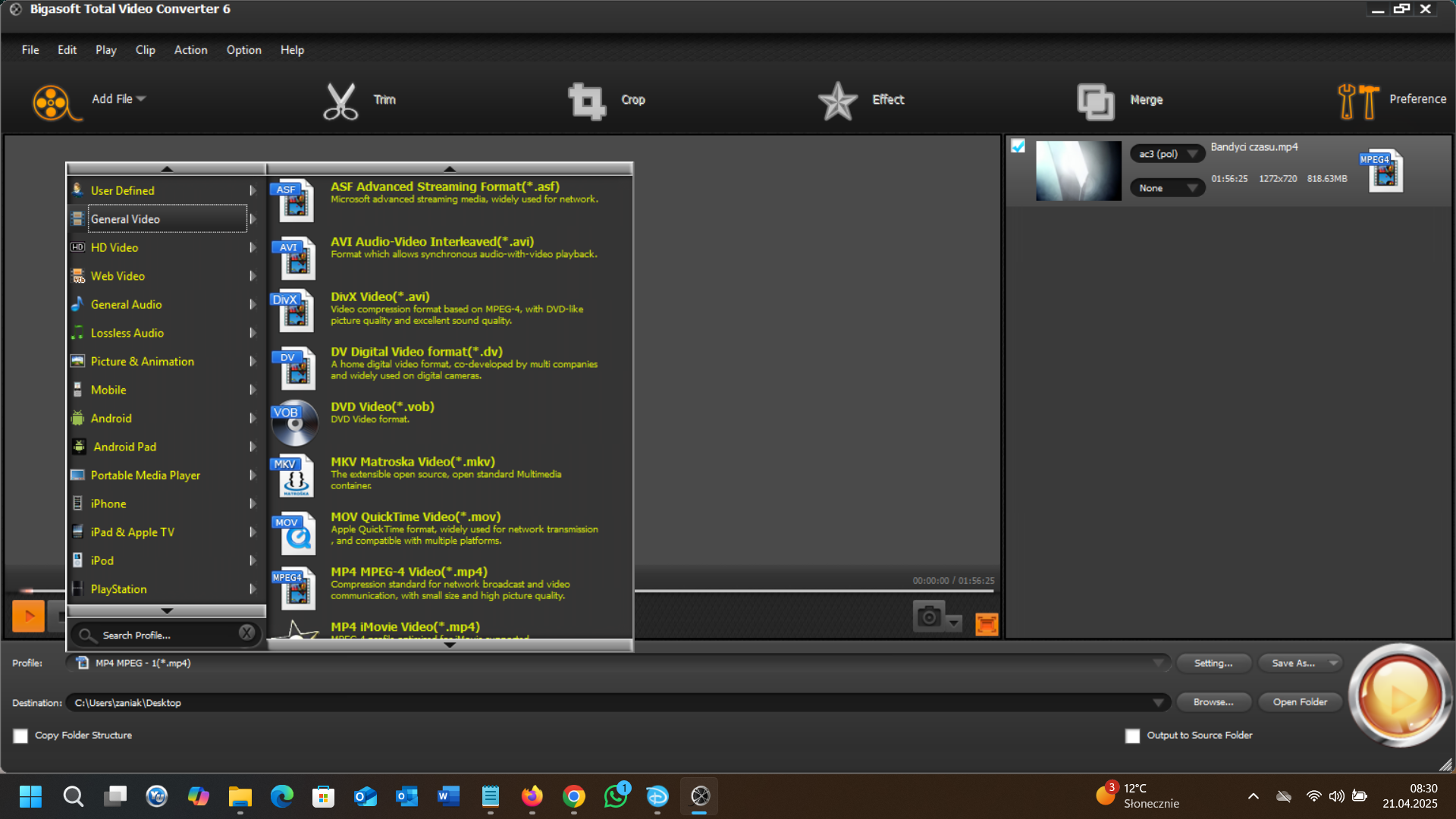Open the Crop tool icon
Screen dimensions: 1456x819
click(587, 101)
